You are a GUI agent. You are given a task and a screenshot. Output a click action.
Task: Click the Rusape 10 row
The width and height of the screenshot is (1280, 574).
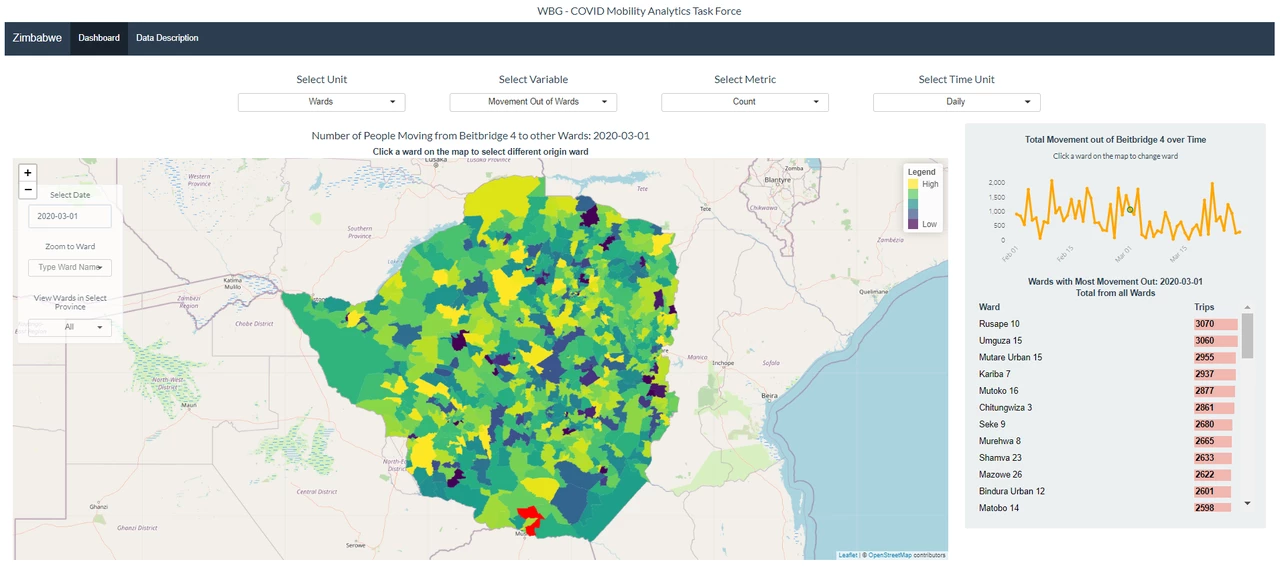(x=1109, y=324)
